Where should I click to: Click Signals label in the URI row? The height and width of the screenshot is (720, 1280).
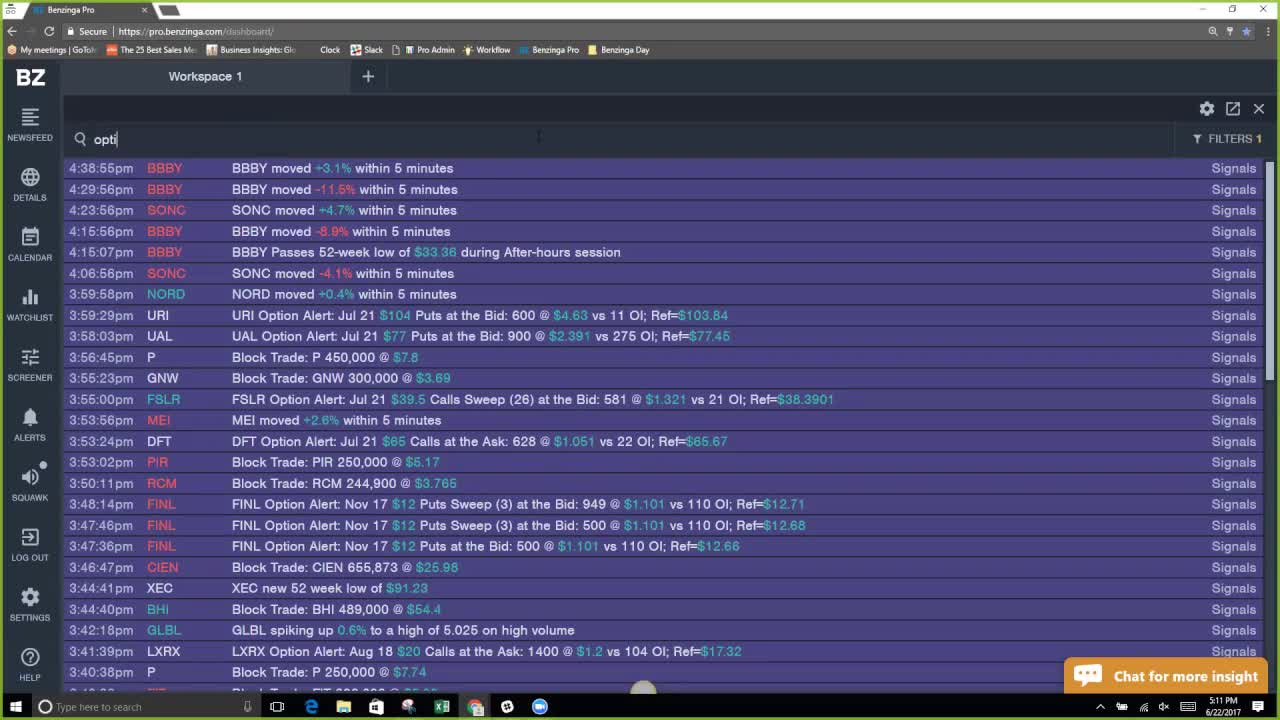tap(1234, 315)
